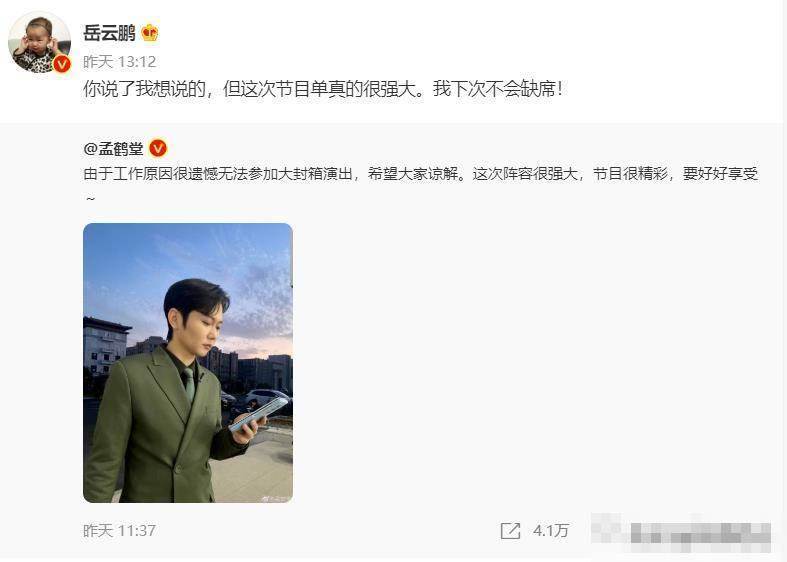This screenshot has width=787, height=562.
Task: Open the @孟鹤堂 mention link
Action: click(x=113, y=149)
